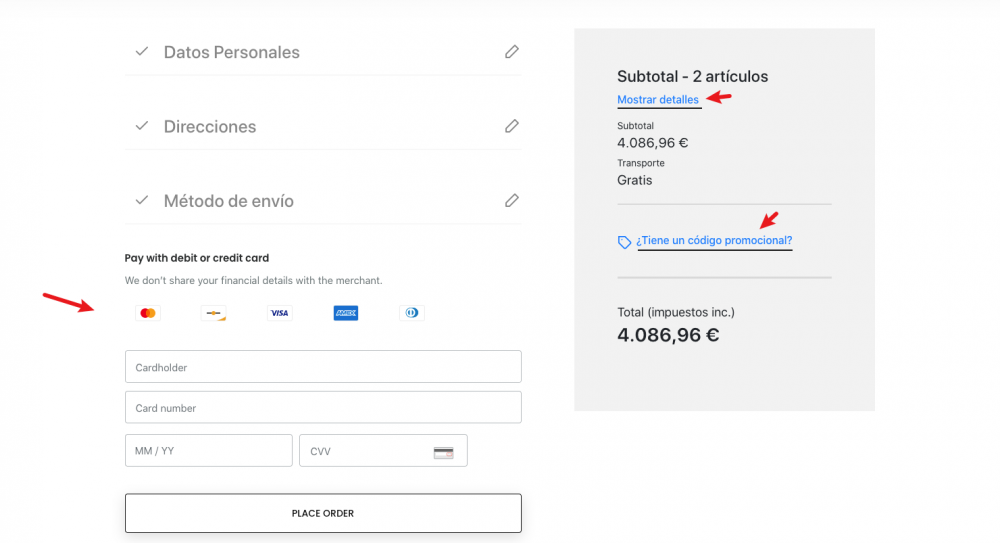Click the promo code tag icon
Screen dimensions: 1000x543
coord(625,242)
